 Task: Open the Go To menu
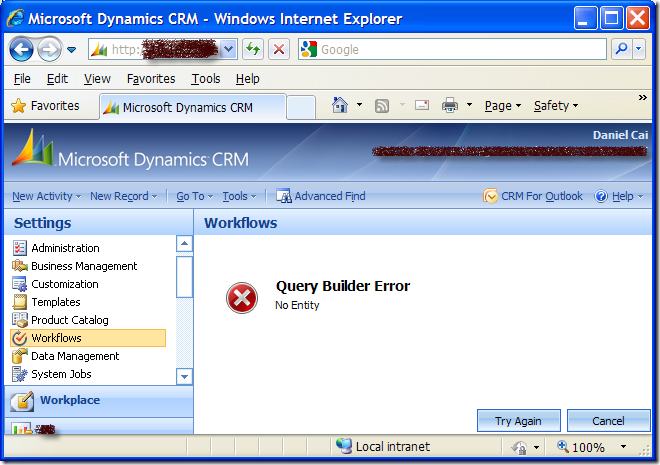pyautogui.click(x=194, y=196)
